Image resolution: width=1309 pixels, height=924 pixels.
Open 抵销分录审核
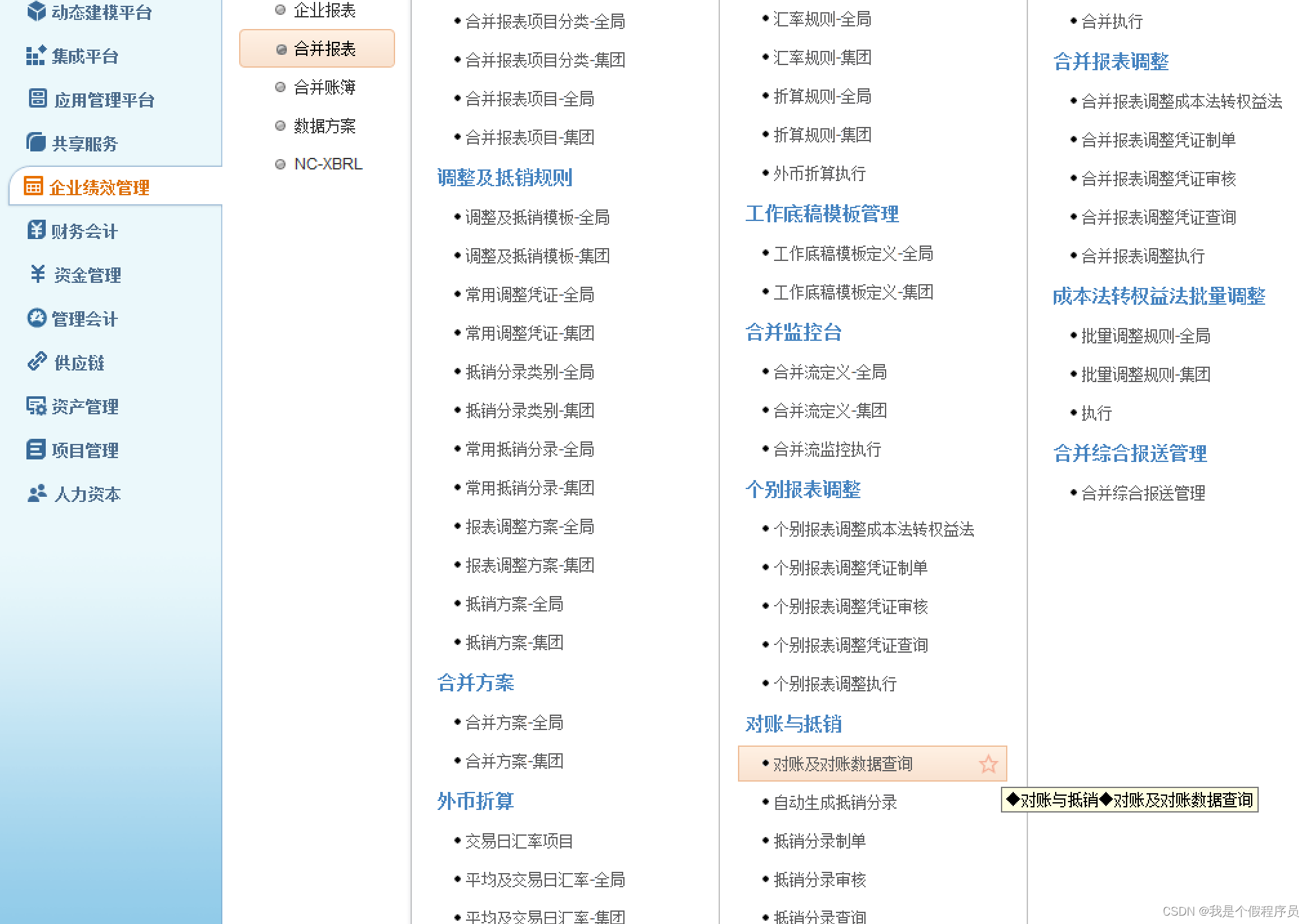(820, 880)
